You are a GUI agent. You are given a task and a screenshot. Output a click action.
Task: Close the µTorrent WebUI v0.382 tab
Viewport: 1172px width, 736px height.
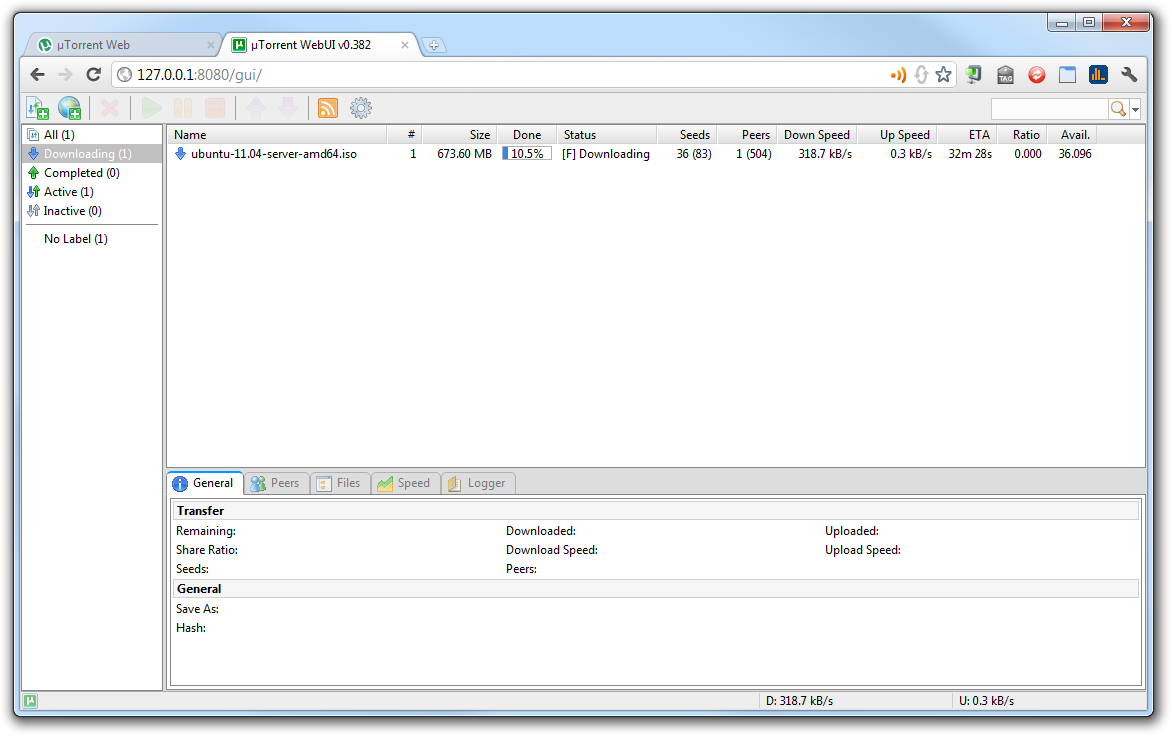(405, 45)
